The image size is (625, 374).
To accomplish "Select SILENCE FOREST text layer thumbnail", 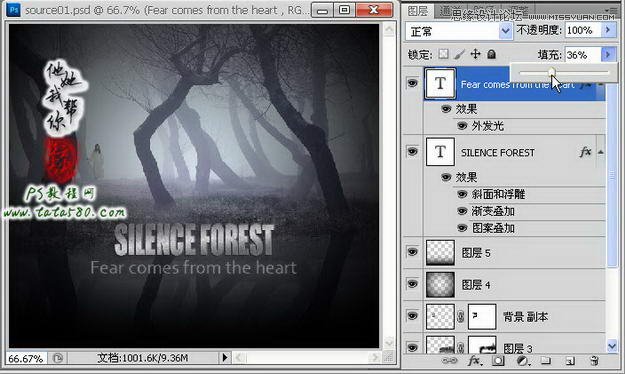I will click(440, 152).
